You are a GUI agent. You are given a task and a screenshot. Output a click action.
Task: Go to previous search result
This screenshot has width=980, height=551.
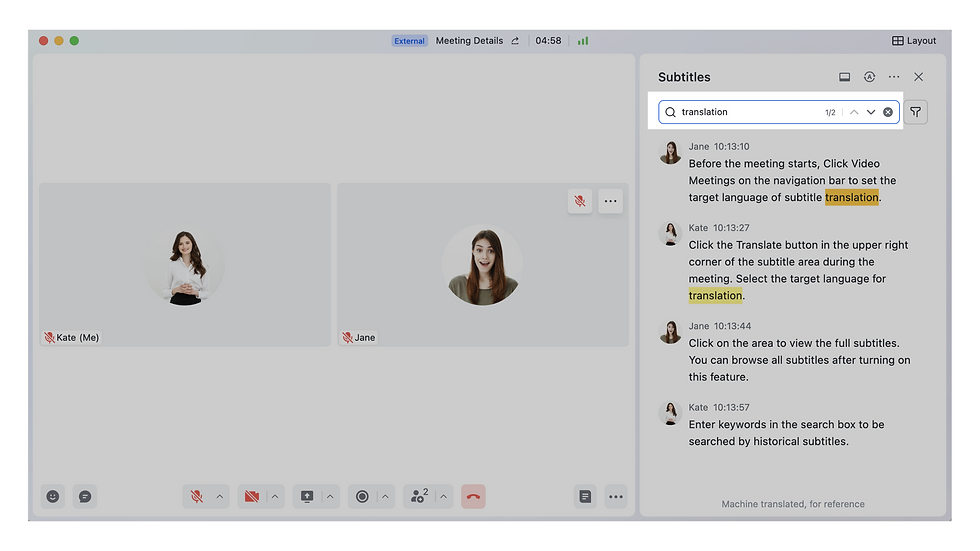(x=854, y=112)
